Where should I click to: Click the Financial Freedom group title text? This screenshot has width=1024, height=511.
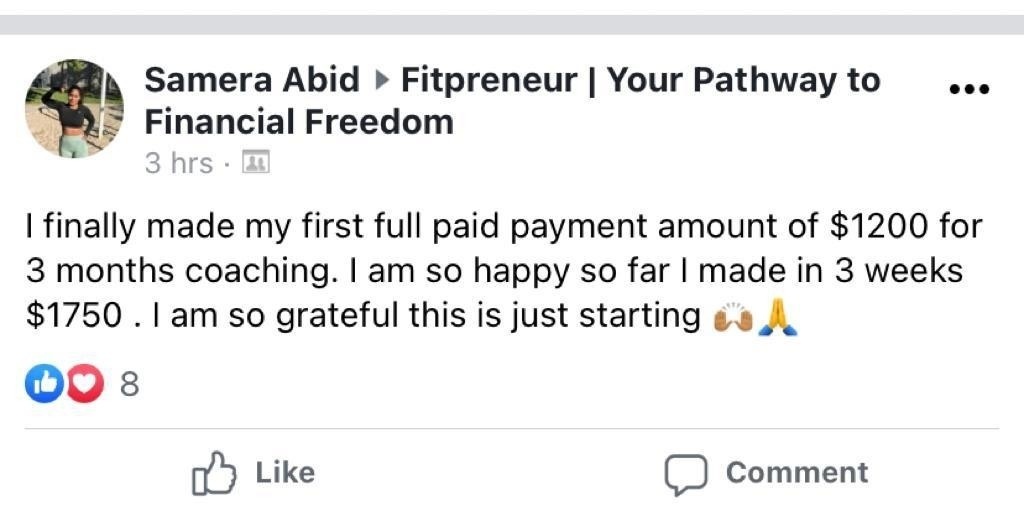pos(299,122)
